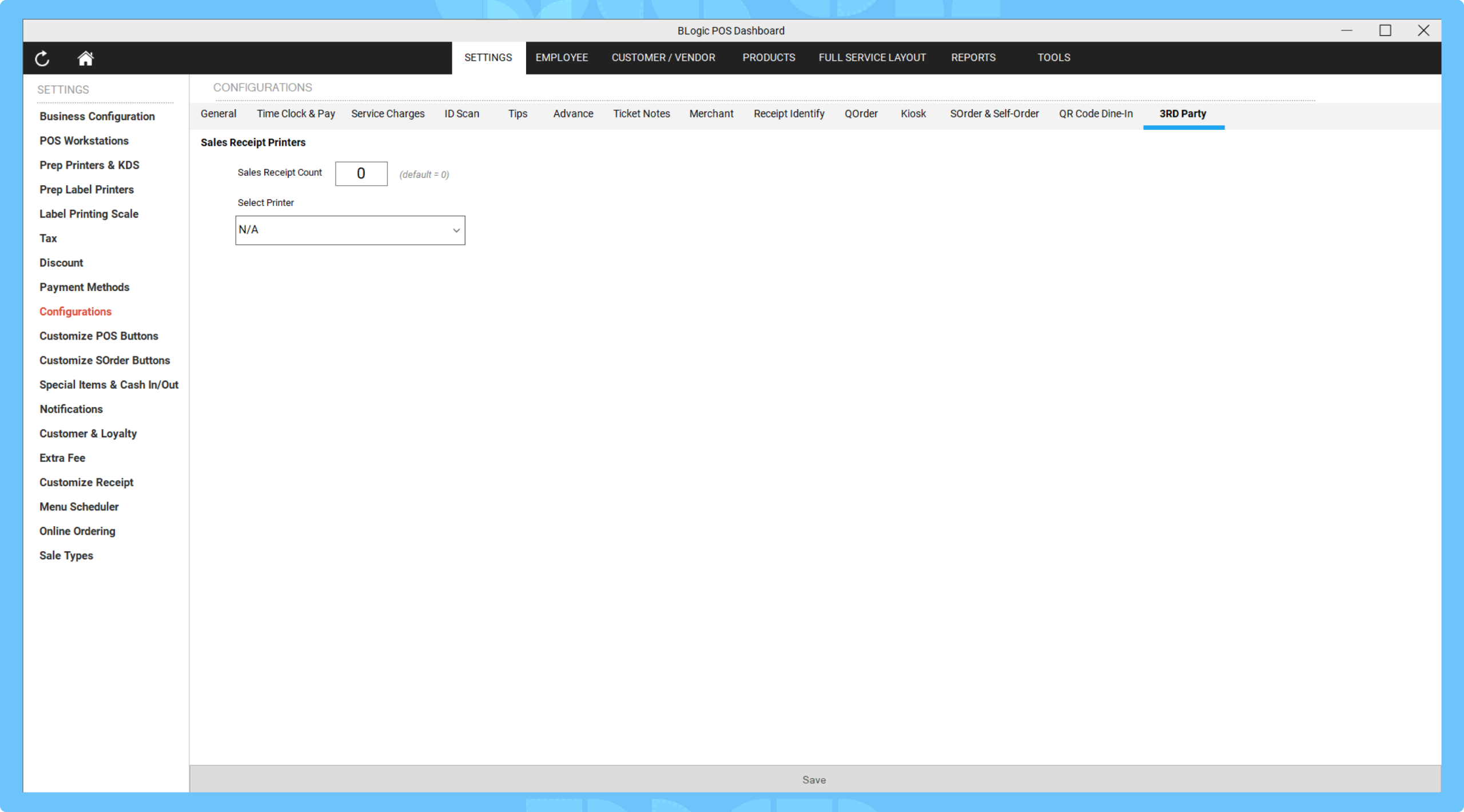
Task: Open Customize POS Buttons
Action: (98, 336)
